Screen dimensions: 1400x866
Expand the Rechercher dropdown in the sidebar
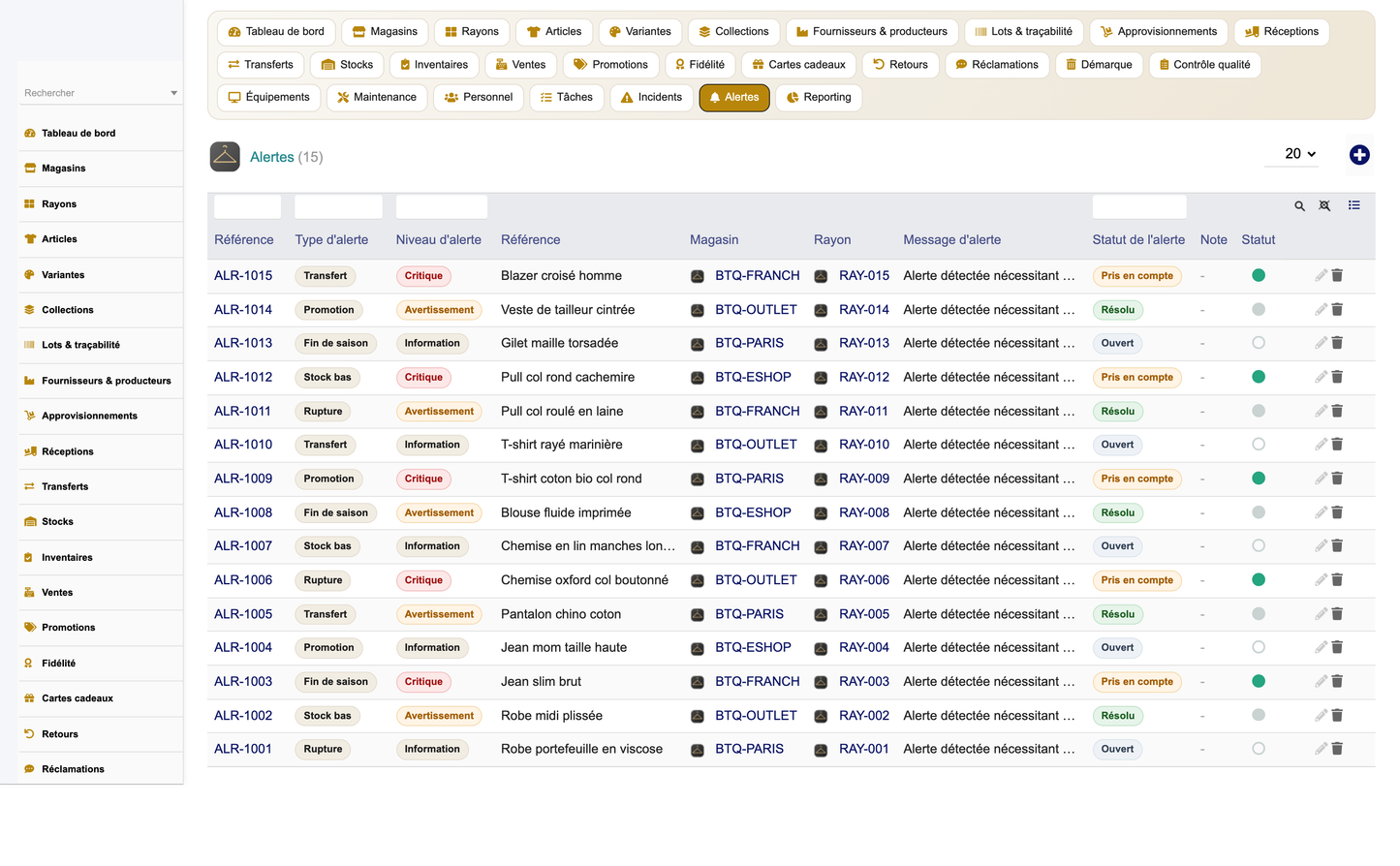173,93
